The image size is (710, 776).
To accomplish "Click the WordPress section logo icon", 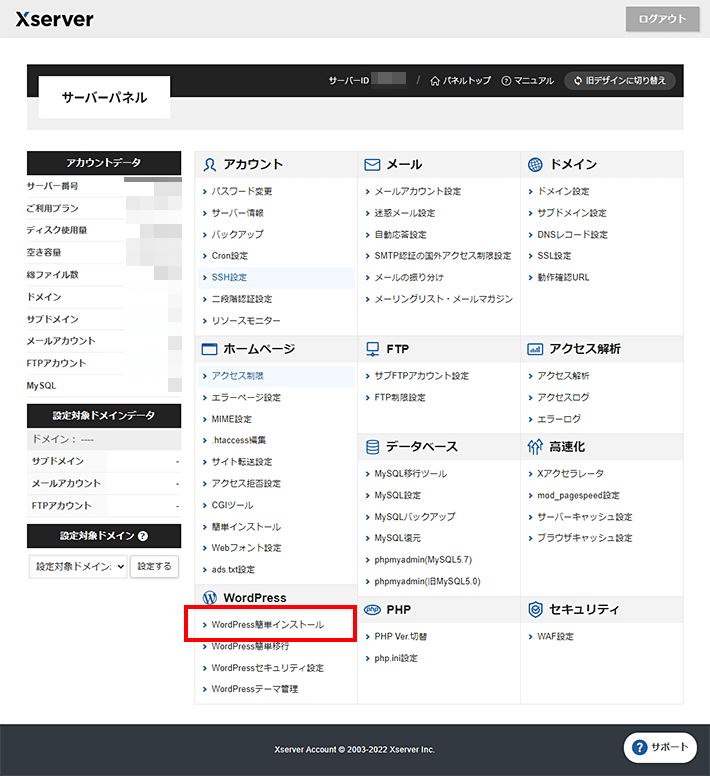I will pyautogui.click(x=210, y=598).
